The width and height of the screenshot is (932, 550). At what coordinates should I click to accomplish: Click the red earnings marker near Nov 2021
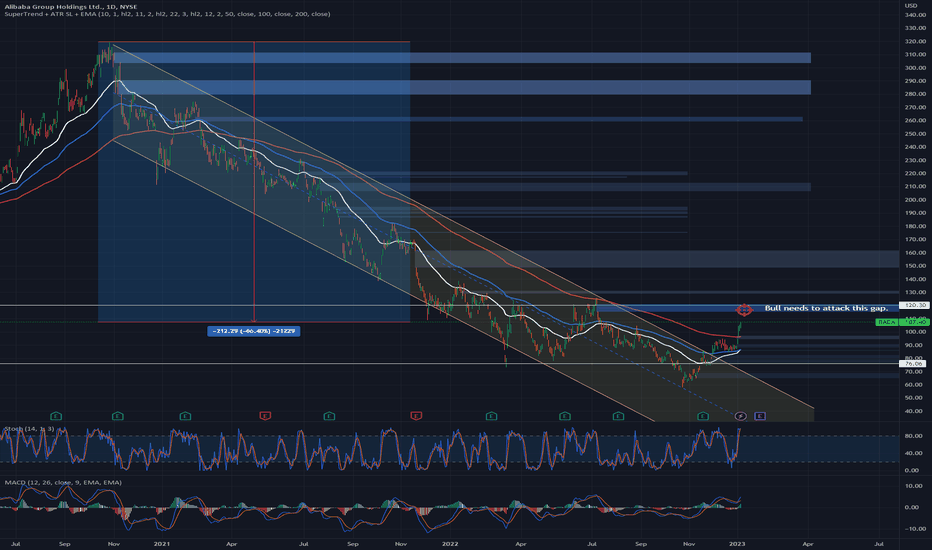pos(416,416)
